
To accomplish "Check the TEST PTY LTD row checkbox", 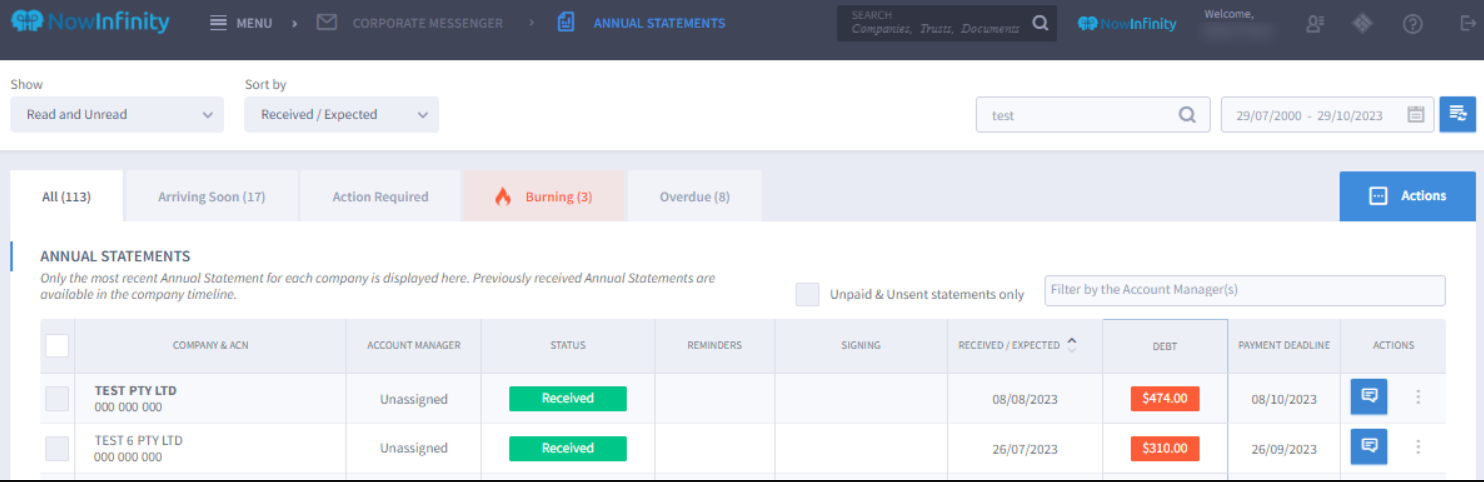I will pos(57,398).
